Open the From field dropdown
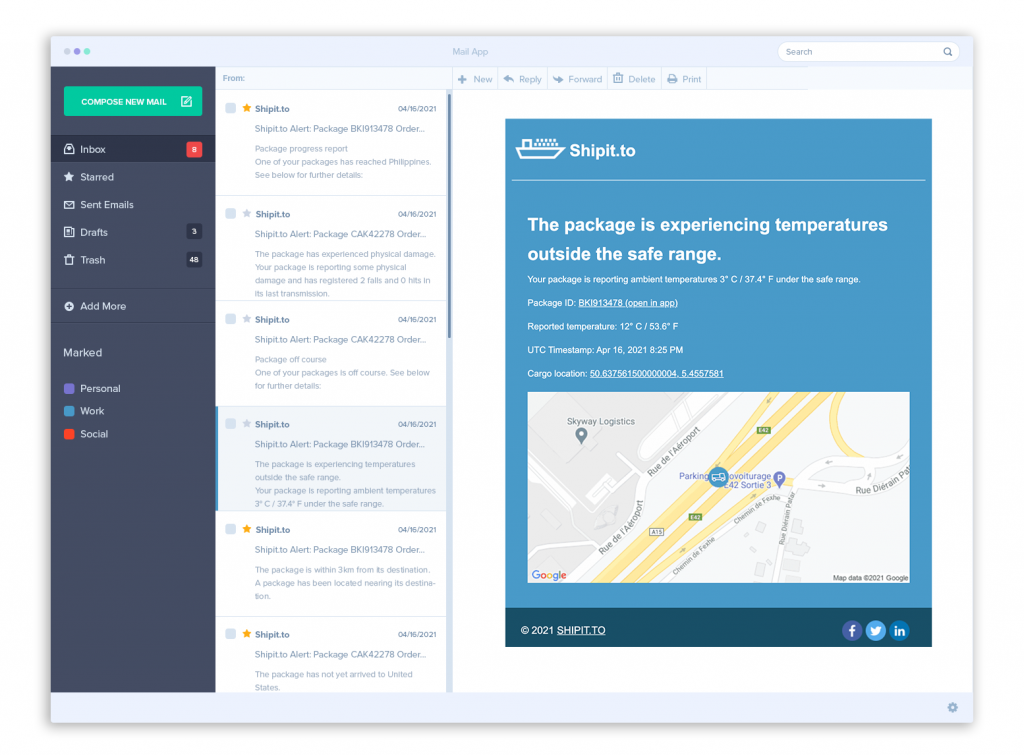Screen dimensions: 1024x755 [x=236, y=78]
